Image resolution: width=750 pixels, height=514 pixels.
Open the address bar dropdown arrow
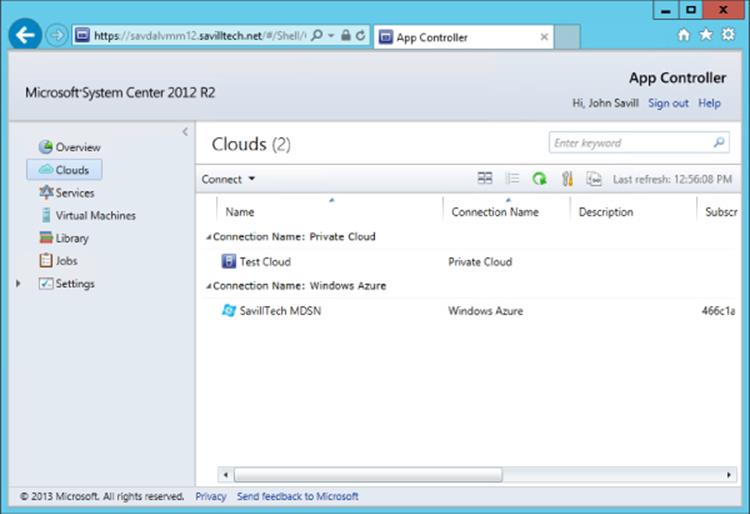pos(331,35)
